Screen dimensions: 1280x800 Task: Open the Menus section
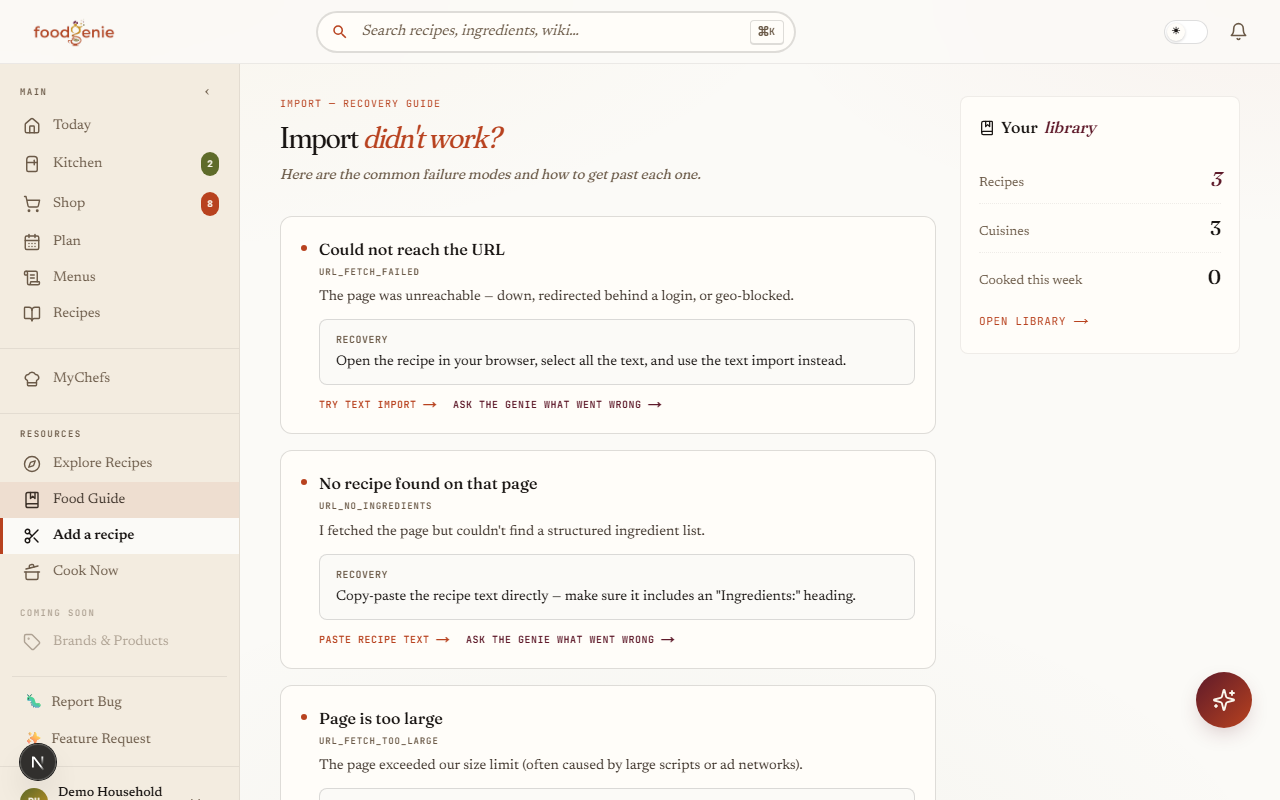(x=120, y=277)
